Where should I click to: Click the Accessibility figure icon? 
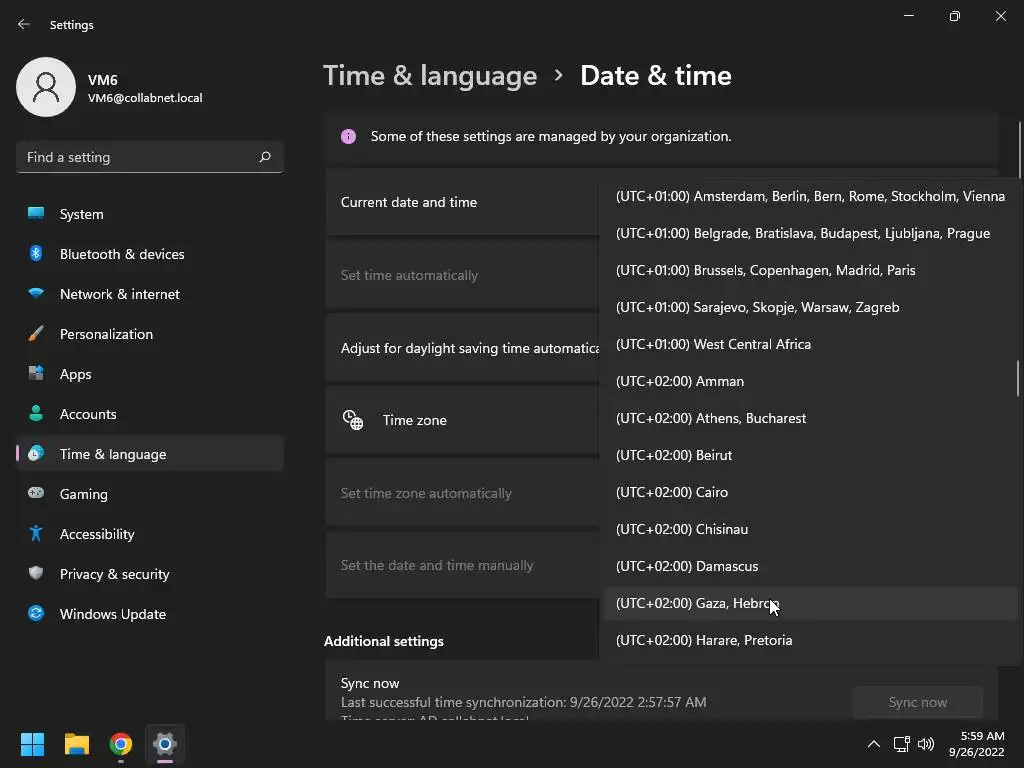[36, 534]
